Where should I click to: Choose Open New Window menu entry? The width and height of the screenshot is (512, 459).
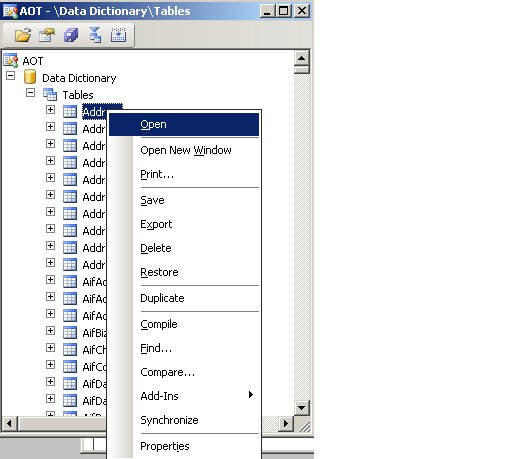click(184, 150)
